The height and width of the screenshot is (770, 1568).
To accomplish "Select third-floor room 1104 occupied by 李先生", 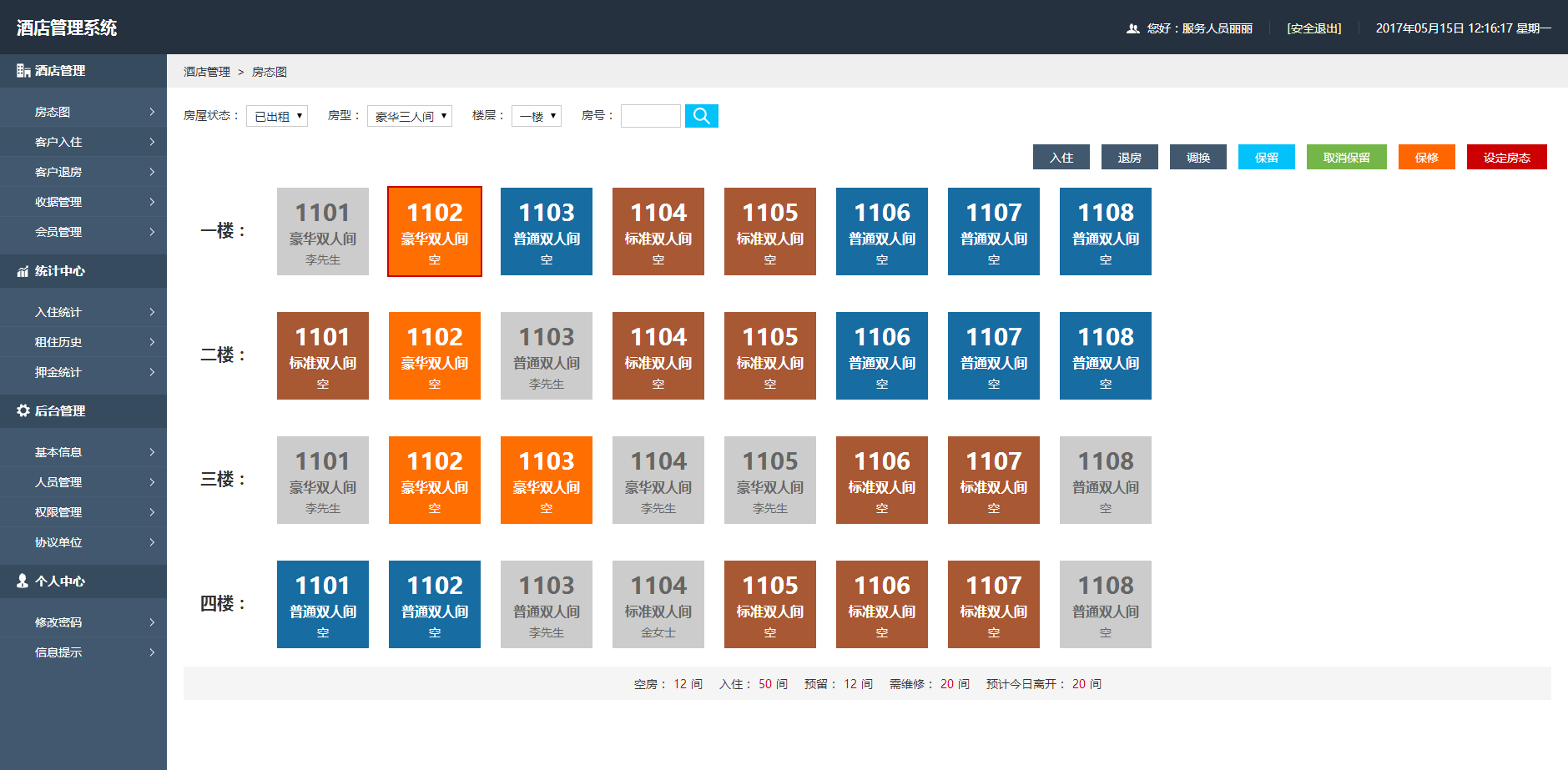I will [658, 480].
